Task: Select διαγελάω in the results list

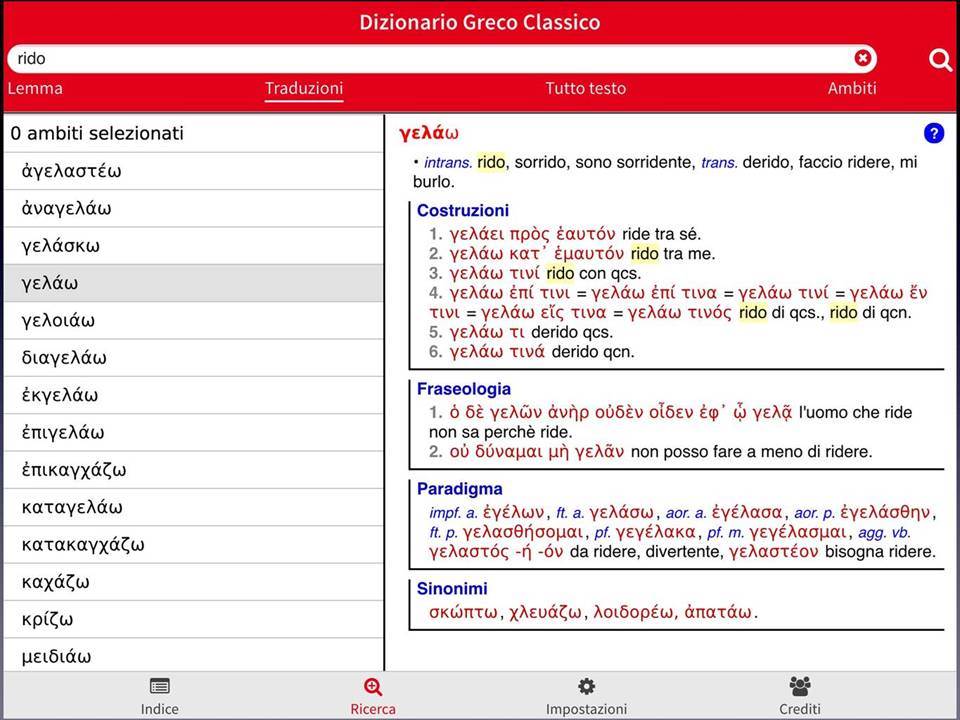Action: pos(193,358)
